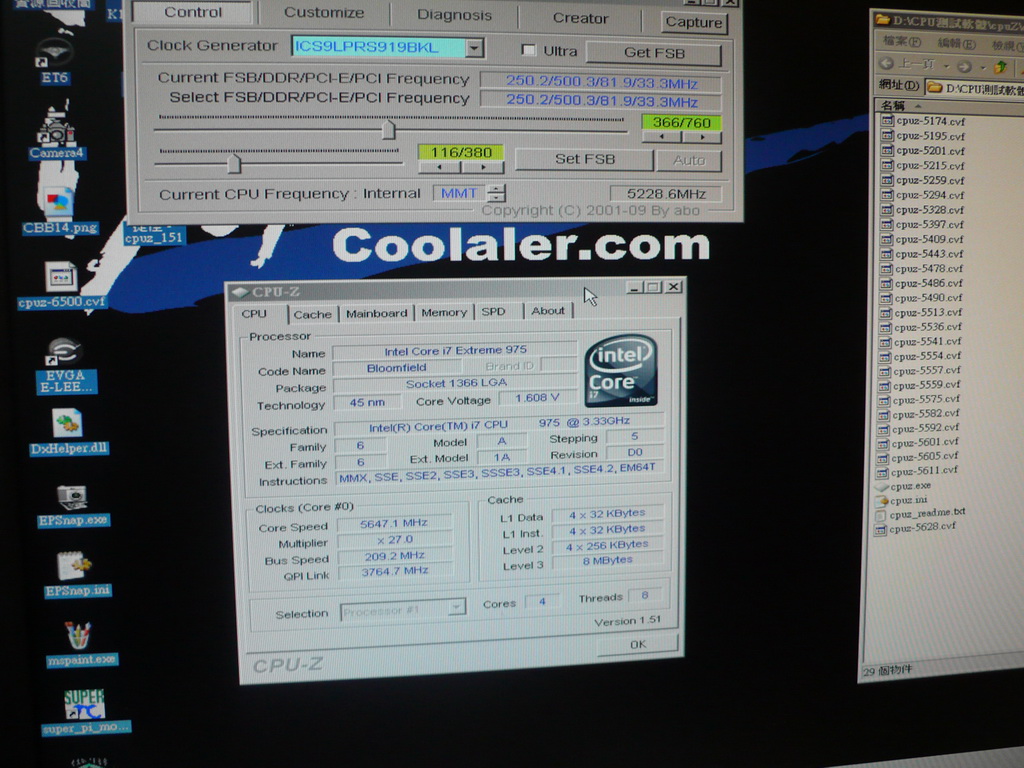Click the Explorer Forward arrow icon
The width and height of the screenshot is (1024, 768).
coord(963,66)
